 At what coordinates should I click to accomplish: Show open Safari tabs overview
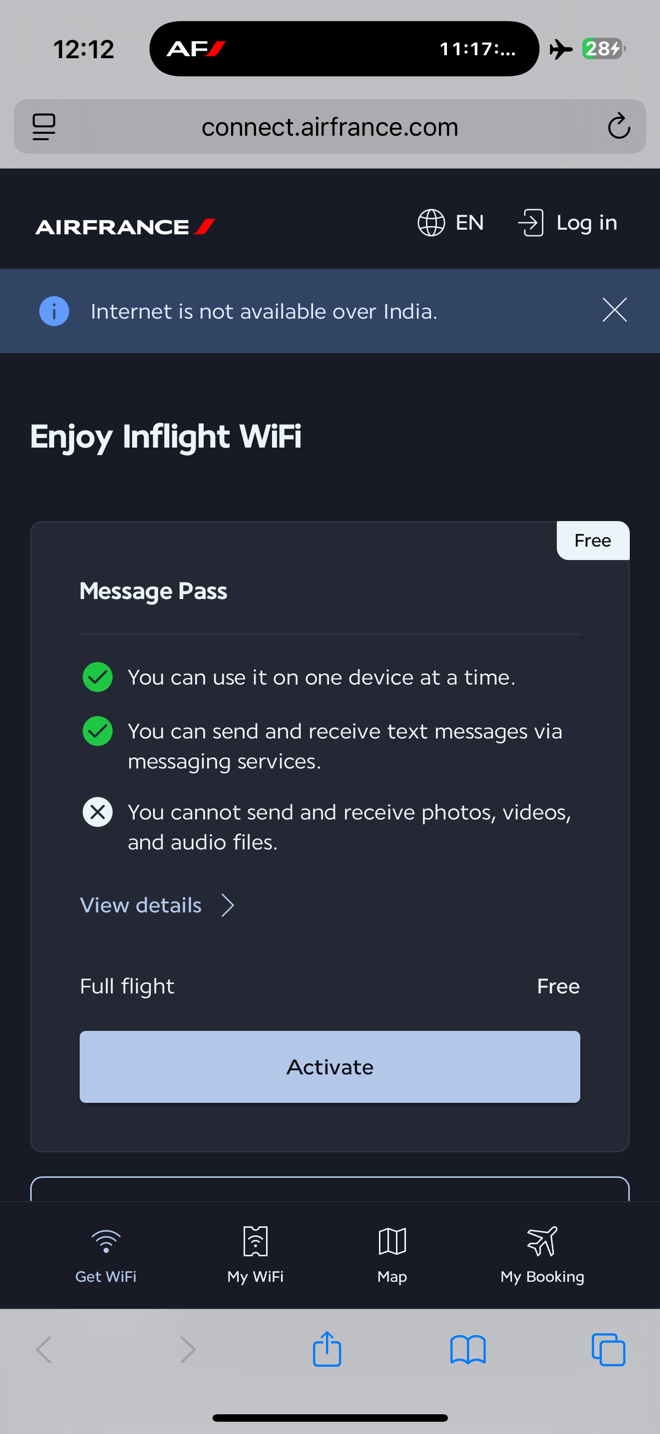point(608,1350)
